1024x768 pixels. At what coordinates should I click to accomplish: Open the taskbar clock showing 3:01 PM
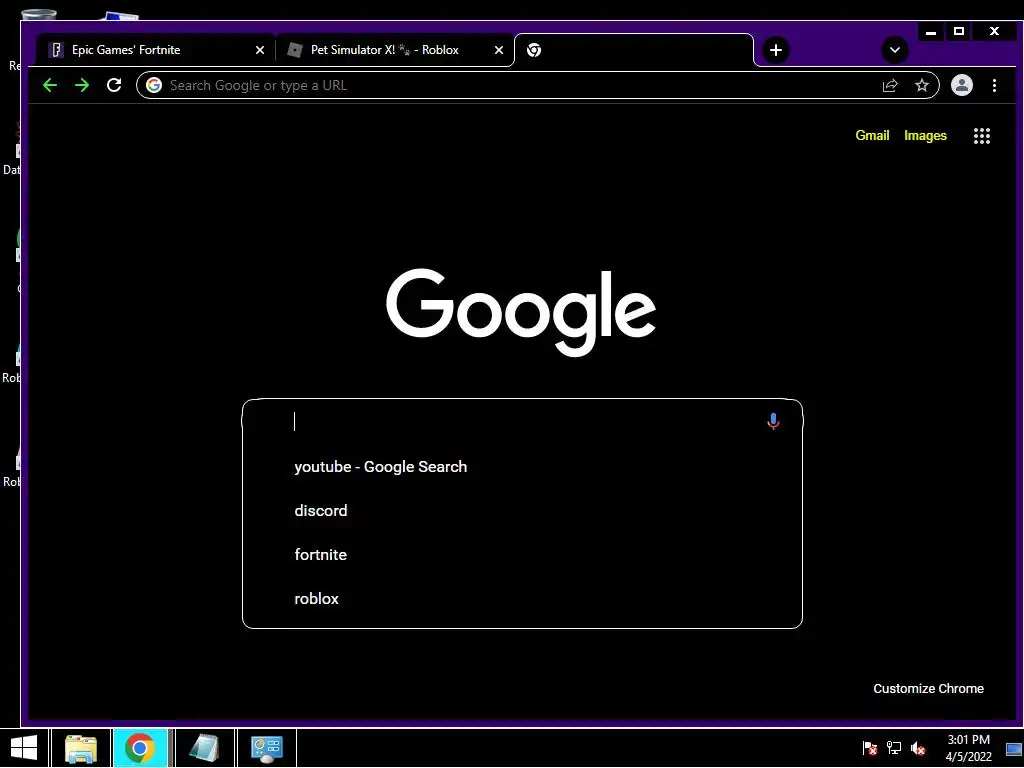968,748
